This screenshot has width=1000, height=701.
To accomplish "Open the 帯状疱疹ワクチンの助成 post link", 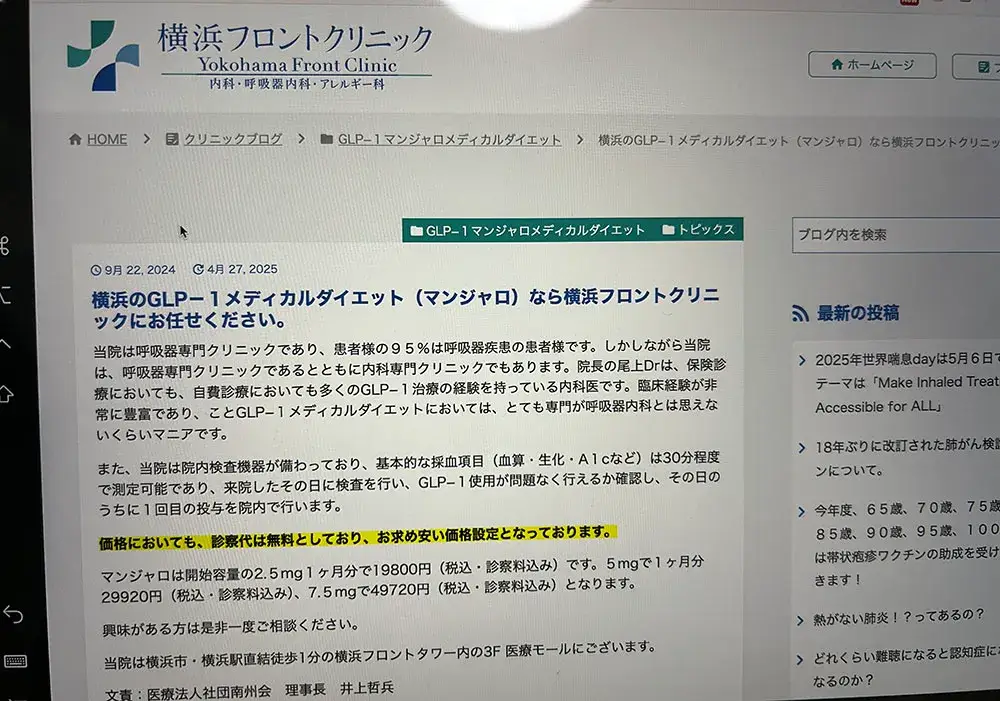I will (x=906, y=543).
